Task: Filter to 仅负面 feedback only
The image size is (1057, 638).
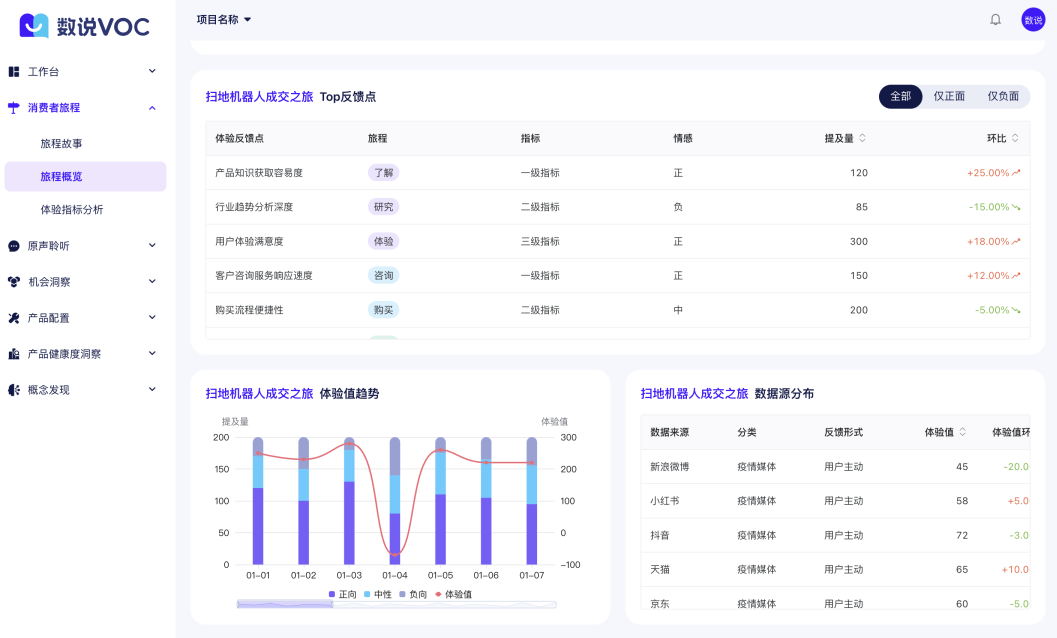Action: point(1003,96)
